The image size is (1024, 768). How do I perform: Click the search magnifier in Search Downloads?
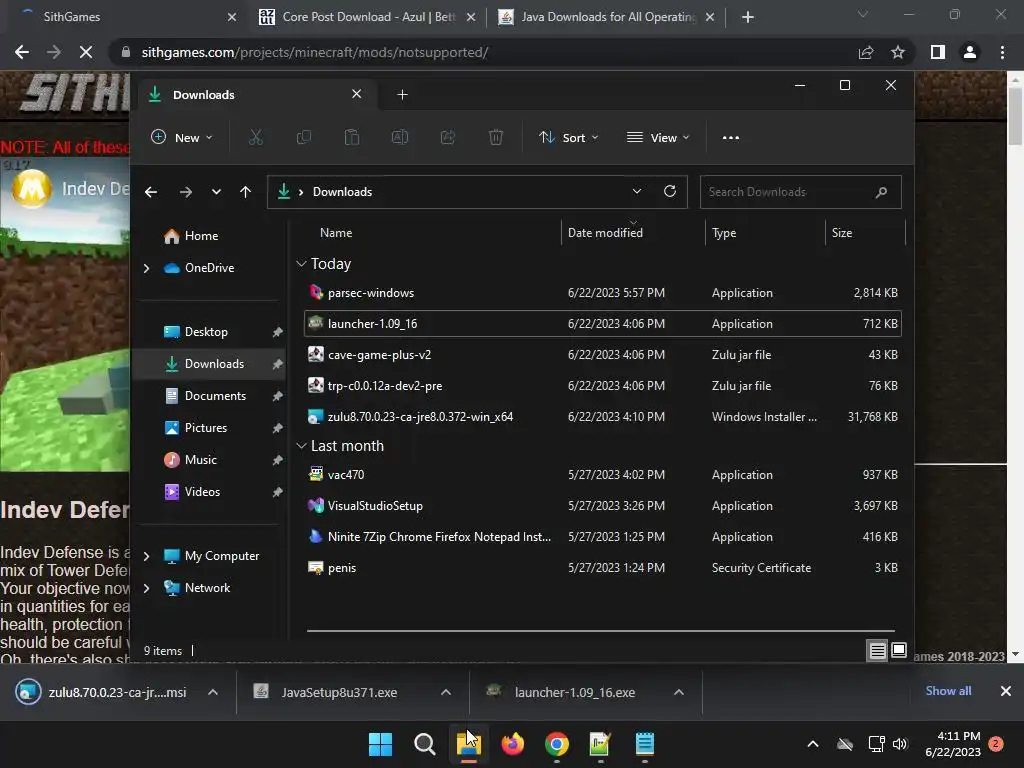click(882, 192)
